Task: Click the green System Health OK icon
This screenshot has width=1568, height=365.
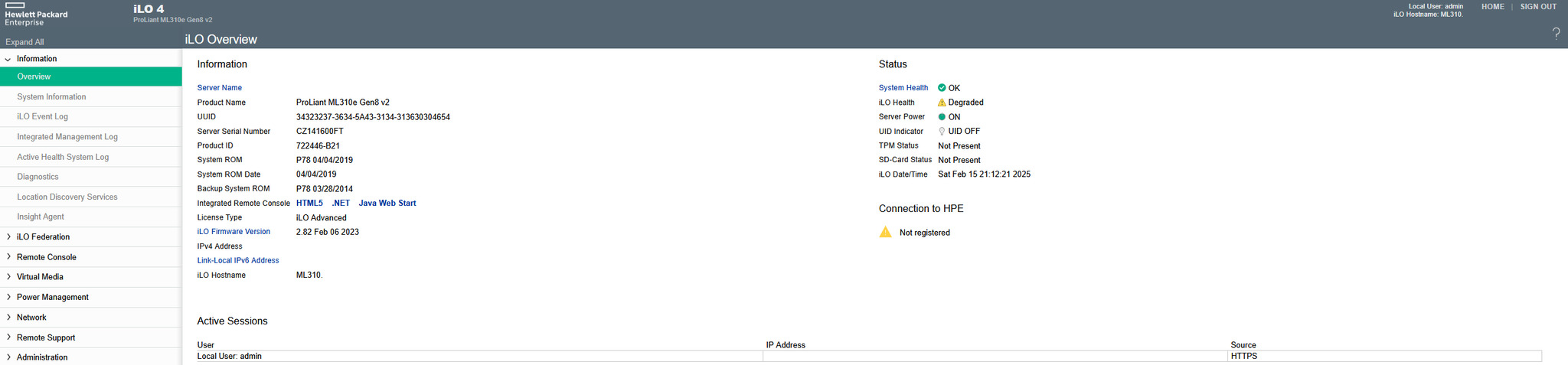Action: pyautogui.click(x=942, y=88)
